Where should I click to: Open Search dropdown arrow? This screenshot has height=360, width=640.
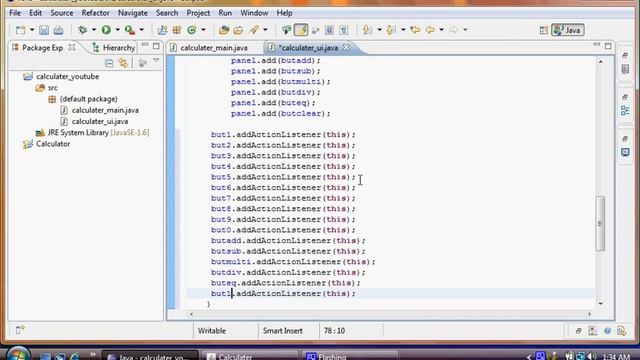pyautogui.click(x=265, y=30)
